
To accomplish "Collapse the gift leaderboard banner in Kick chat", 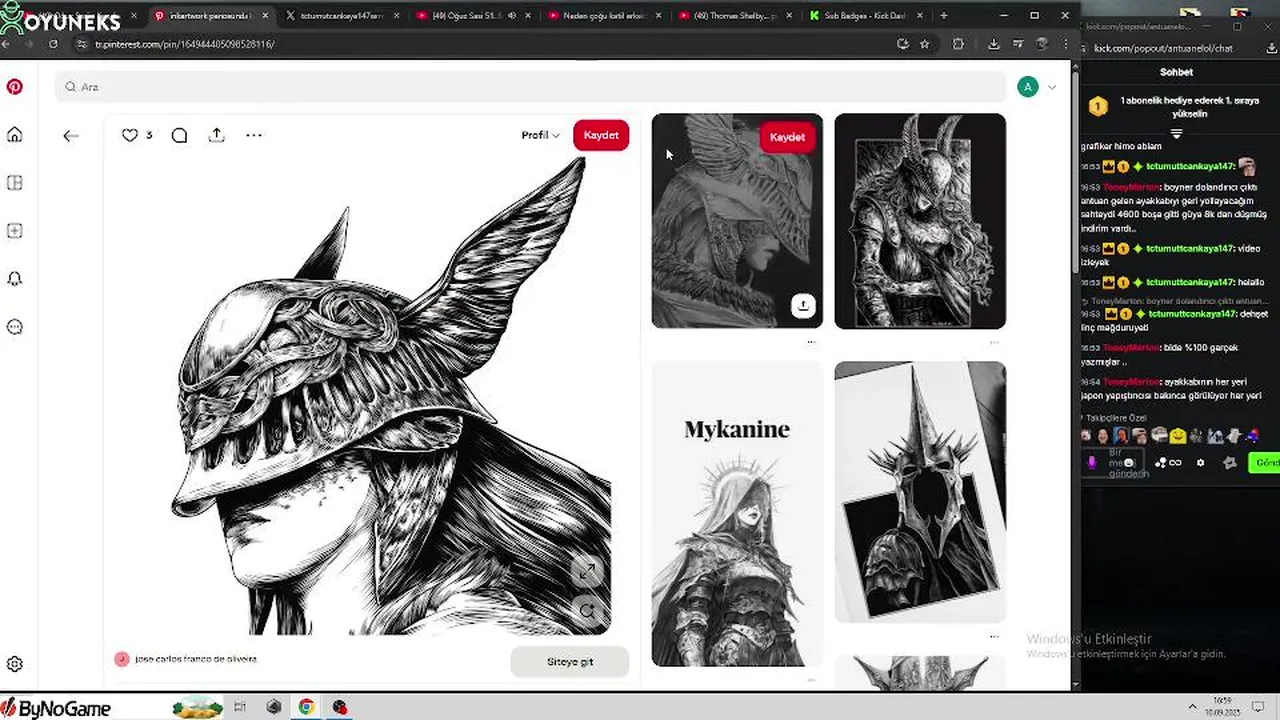I will (1176, 134).
